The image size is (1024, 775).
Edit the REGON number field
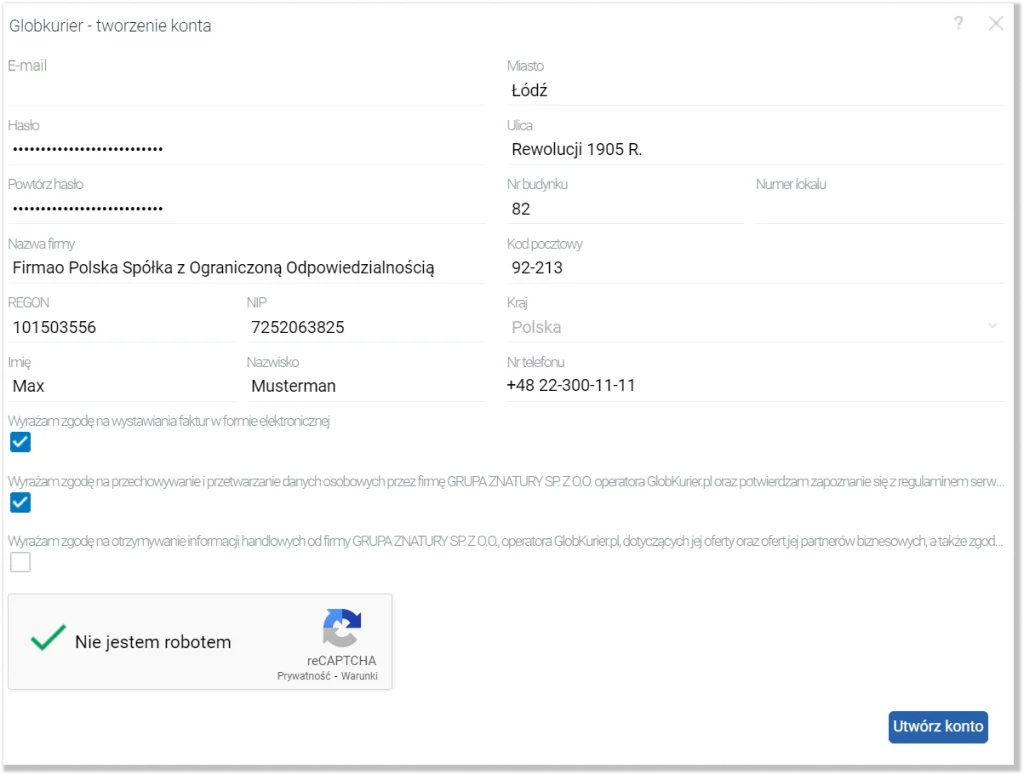(x=122, y=327)
